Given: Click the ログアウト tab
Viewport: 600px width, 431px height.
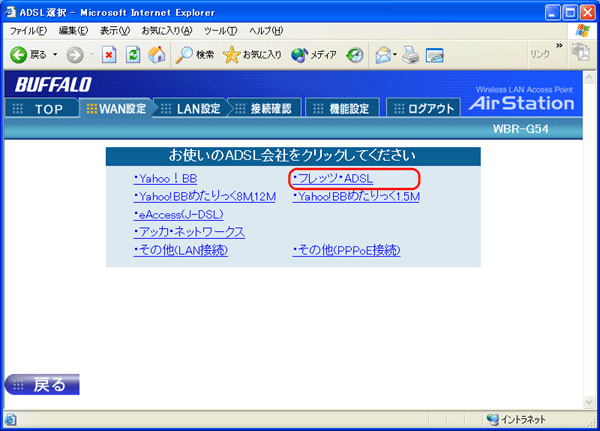Looking at the screenshot, I should point(423,109).
